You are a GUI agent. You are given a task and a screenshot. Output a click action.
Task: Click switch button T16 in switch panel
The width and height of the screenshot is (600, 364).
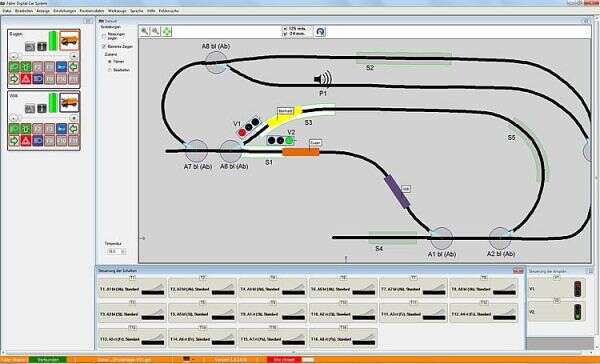click(x=343, y=339)
